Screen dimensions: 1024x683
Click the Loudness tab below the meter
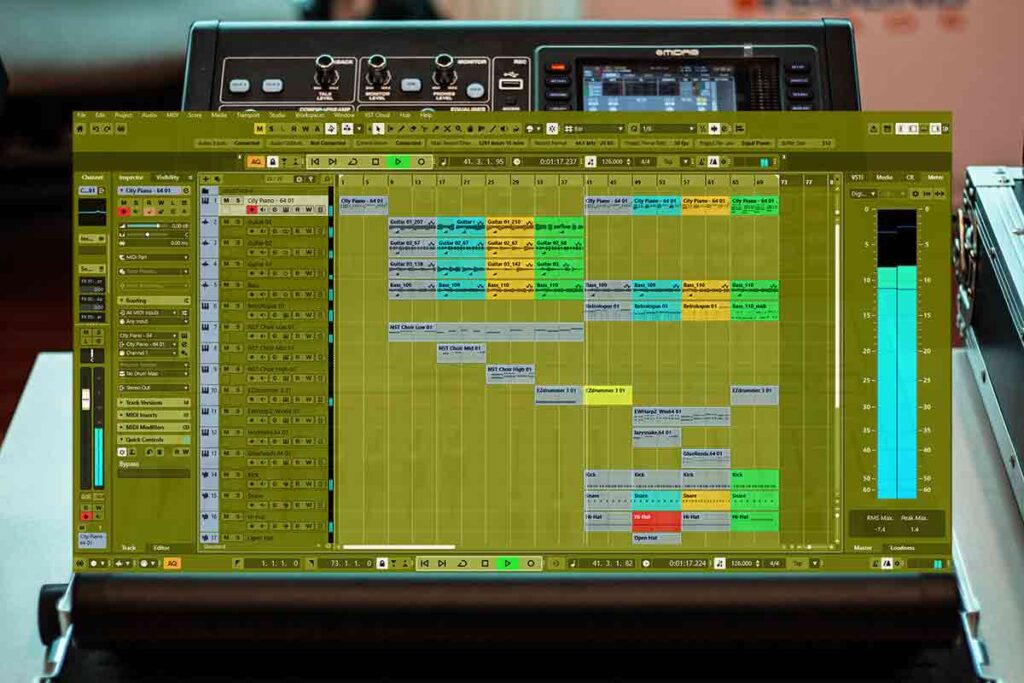(901, 547)
